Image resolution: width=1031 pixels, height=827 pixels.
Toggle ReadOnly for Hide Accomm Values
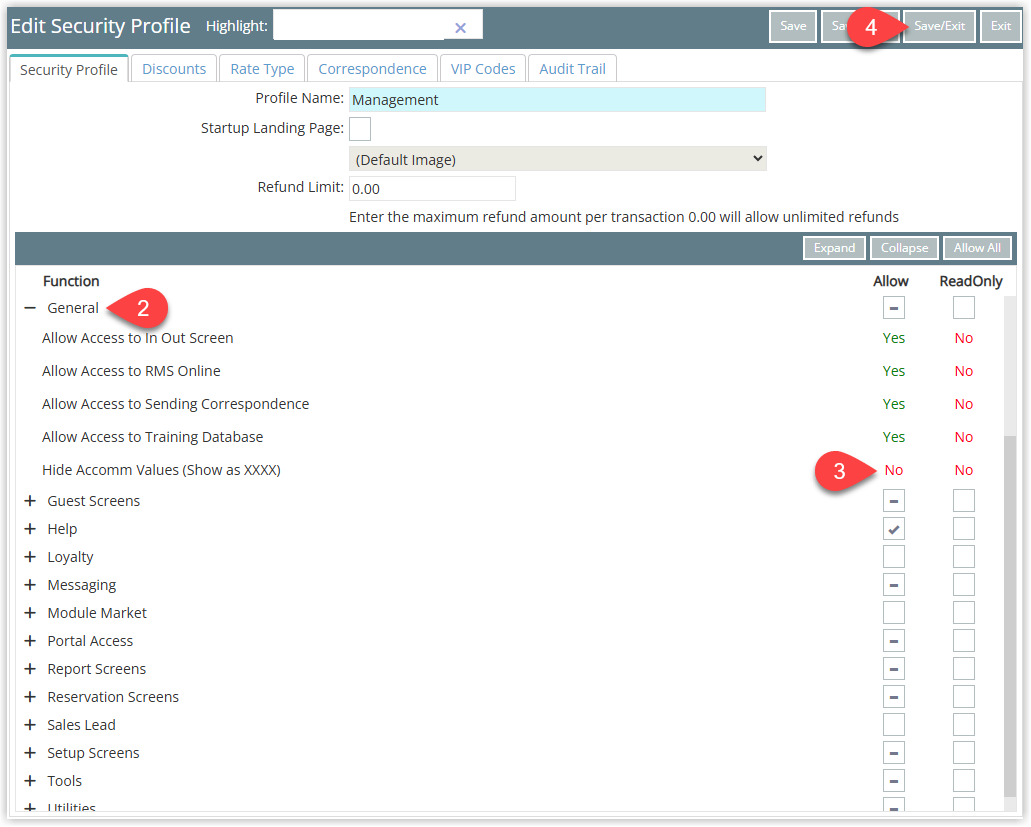point(963,470)
